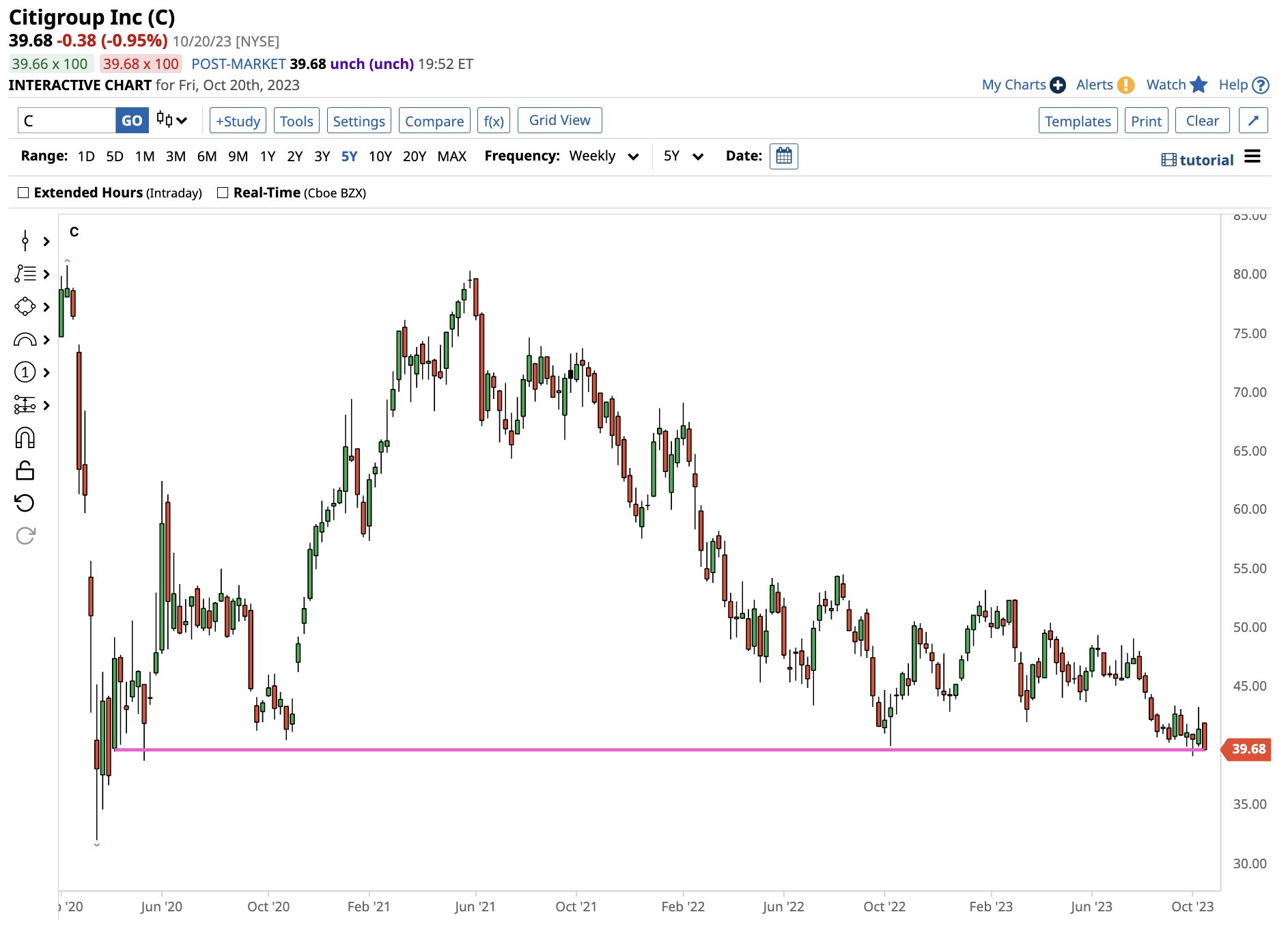Select the 20Y range
This screenshot has width=1288, height=940.
click(415, 156)
